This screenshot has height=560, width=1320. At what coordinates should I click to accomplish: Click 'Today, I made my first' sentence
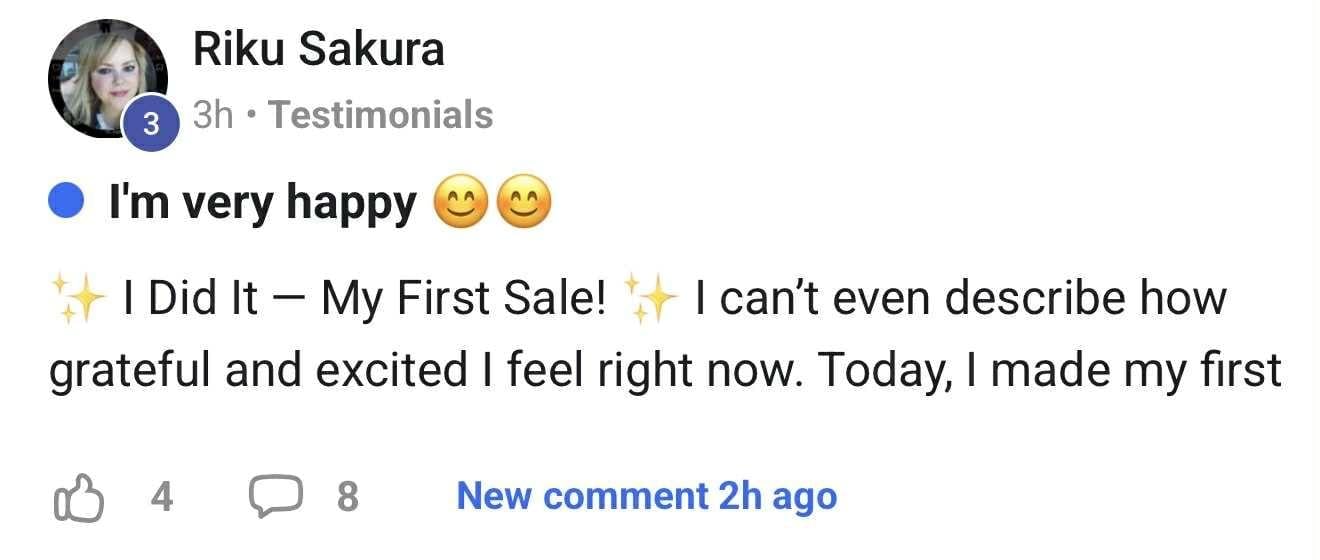pos(1049,370)
